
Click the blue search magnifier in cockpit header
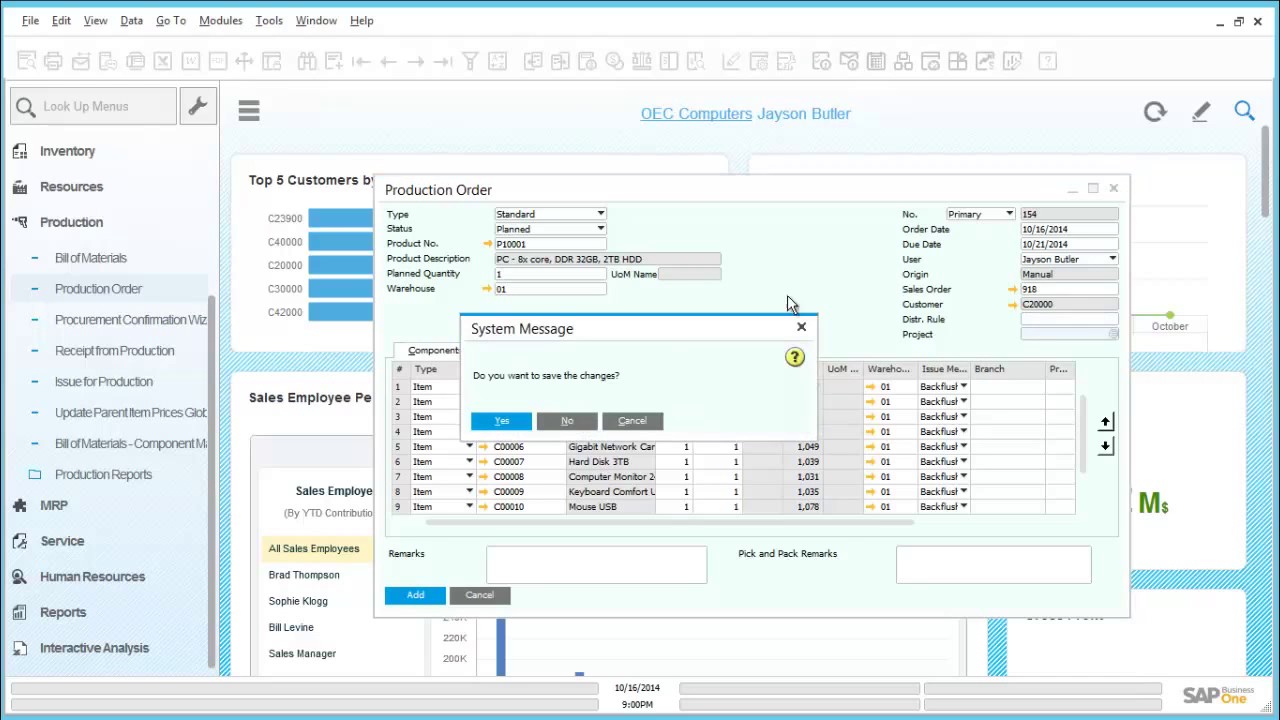point(1244,111)
